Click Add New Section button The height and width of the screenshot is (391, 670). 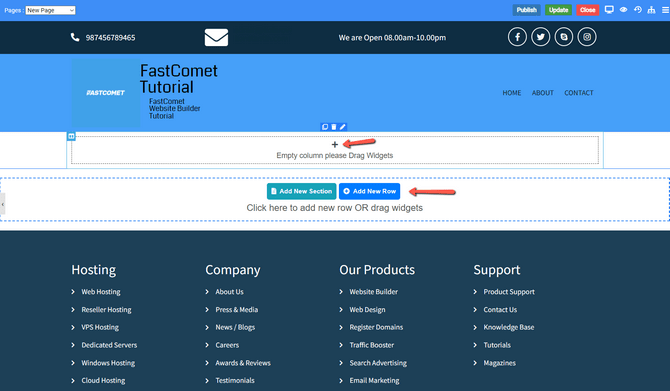[x=302, y=191]
